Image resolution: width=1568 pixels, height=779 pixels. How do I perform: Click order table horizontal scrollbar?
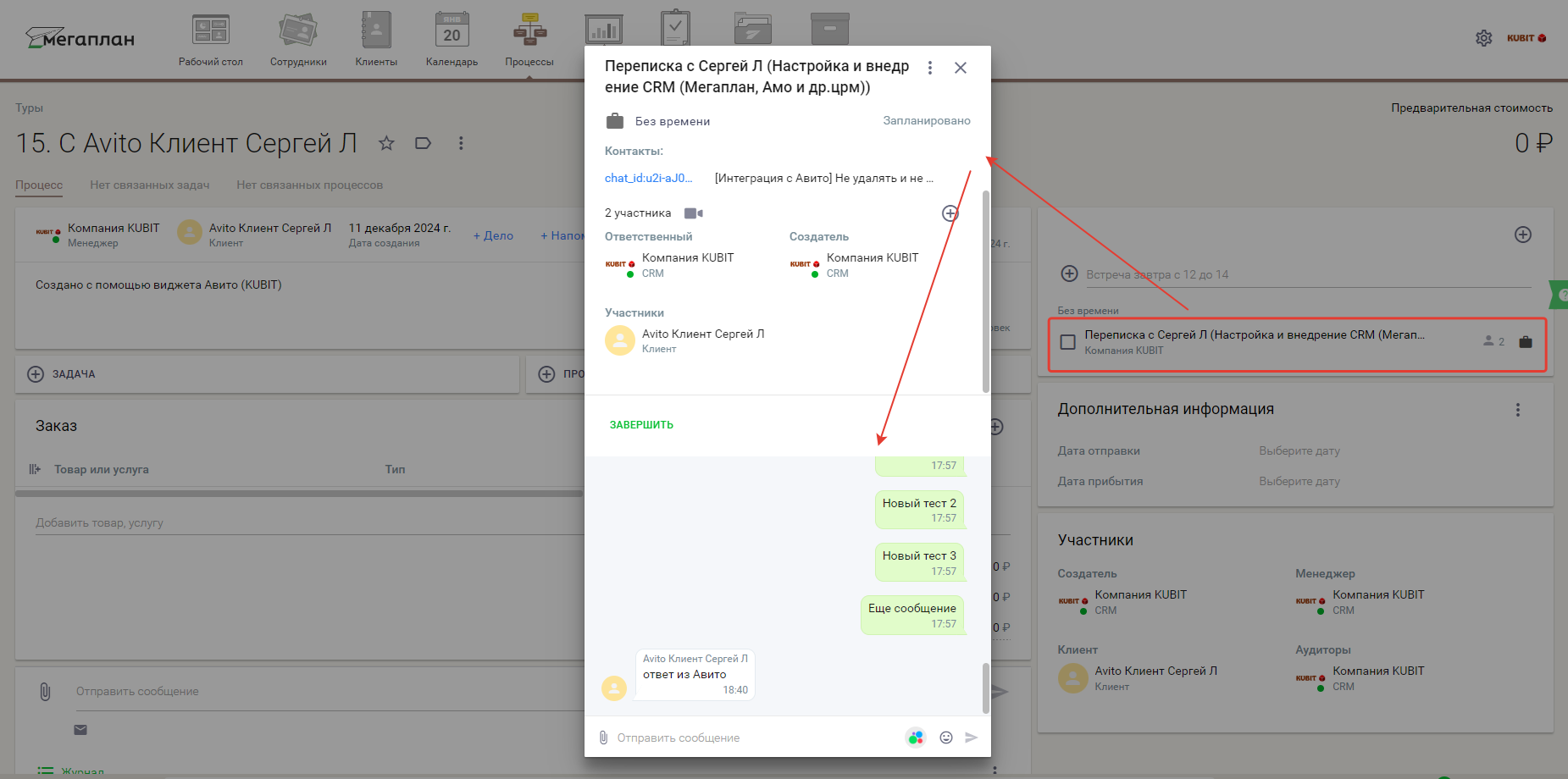[x=298, y=493]
